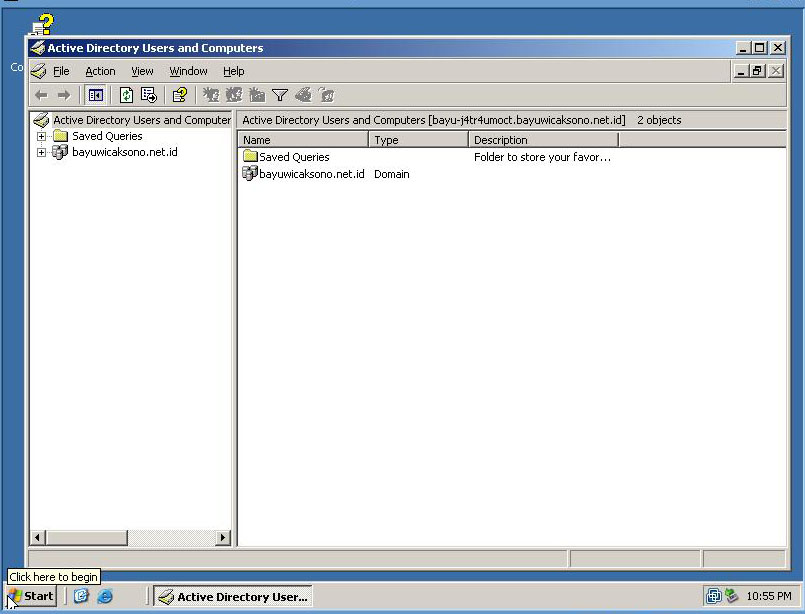Click the app icon in the title bar
Screen dimensions: 805x614
coord(37,48)
